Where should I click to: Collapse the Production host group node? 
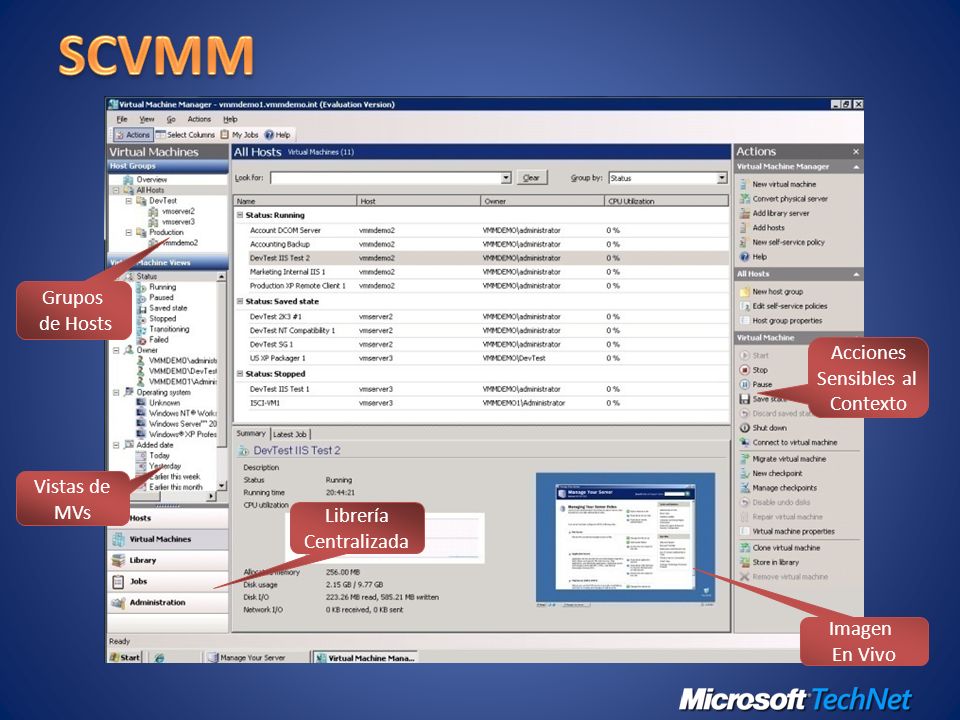[129, 233]
